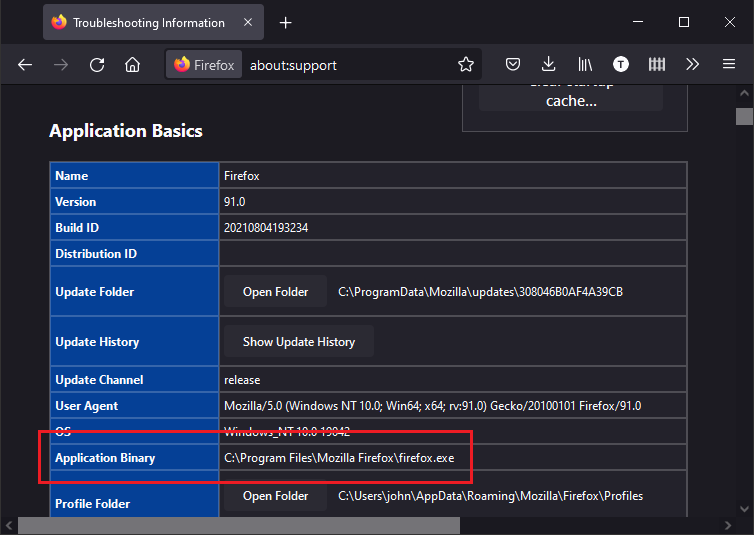Expand the toolbar overflow chevron for more tools
Screen dimensions: 754x535
point(692,65)
